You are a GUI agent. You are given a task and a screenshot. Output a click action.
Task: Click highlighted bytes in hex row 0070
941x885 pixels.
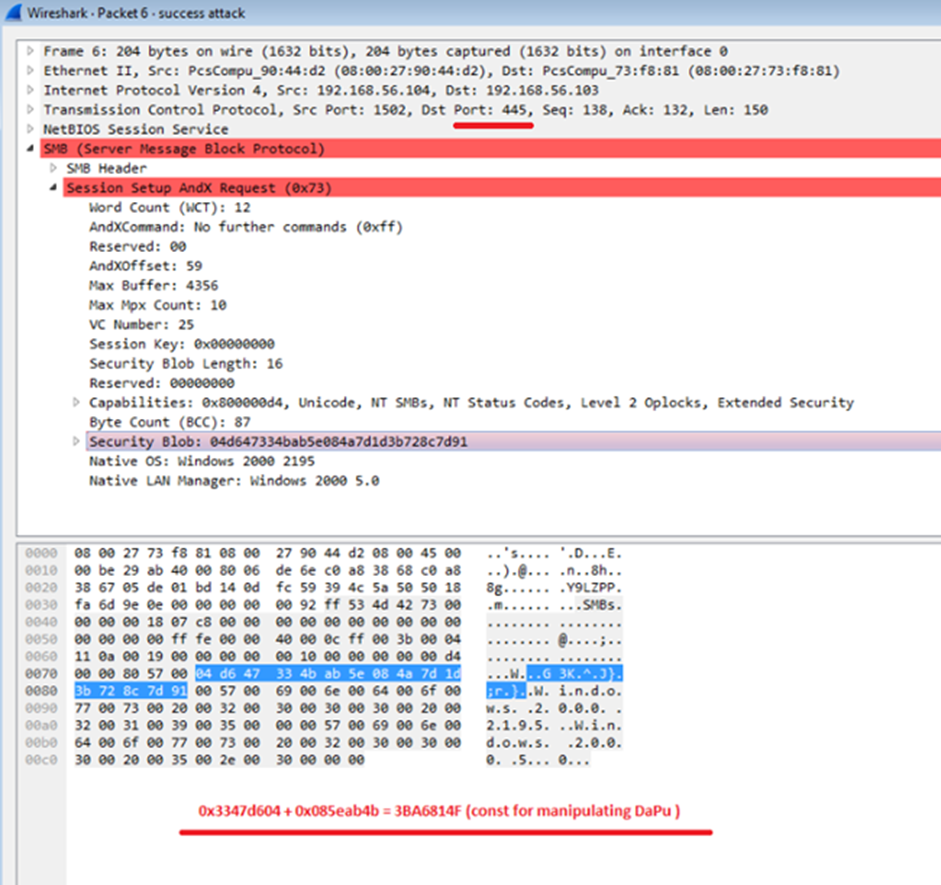(x=328, y=673)
